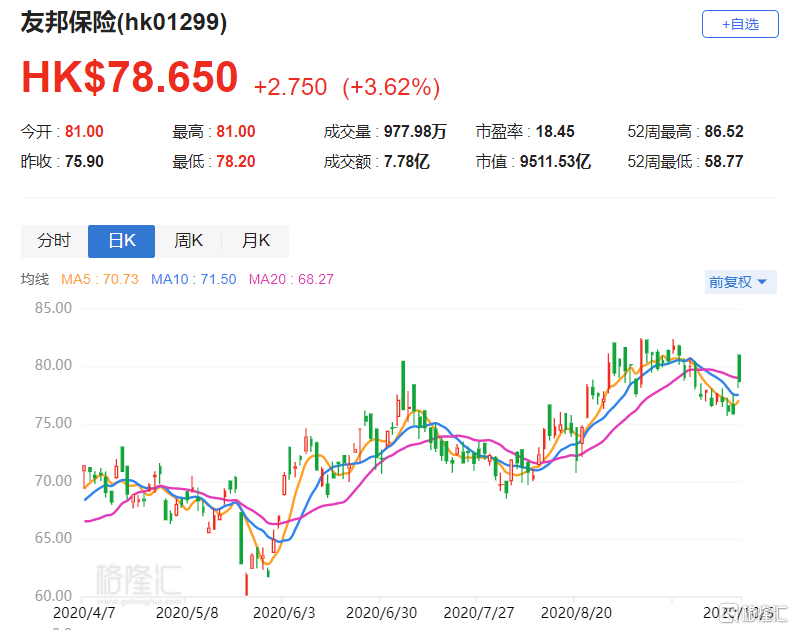Click the MA10 : 71.50 indicator label
Image resolution: width=794 pixels, height=630 pixels.
pos(193,279)
